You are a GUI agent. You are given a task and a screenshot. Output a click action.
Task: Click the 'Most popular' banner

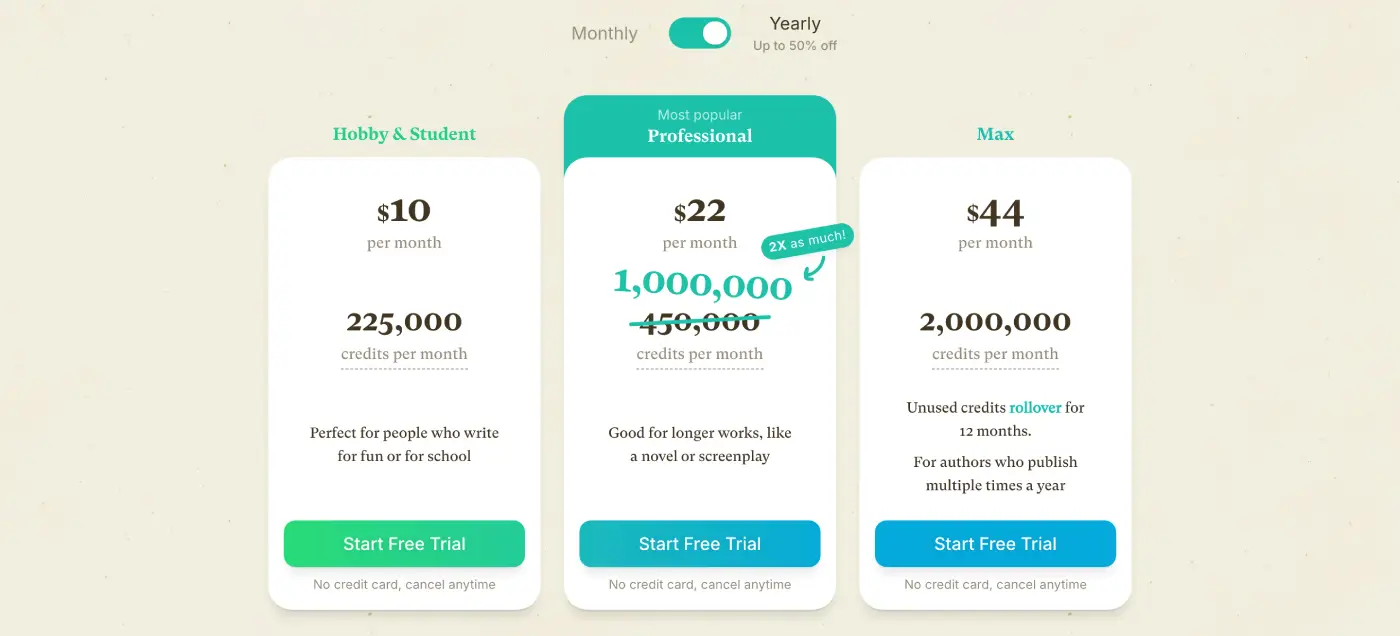coord(699,114)
